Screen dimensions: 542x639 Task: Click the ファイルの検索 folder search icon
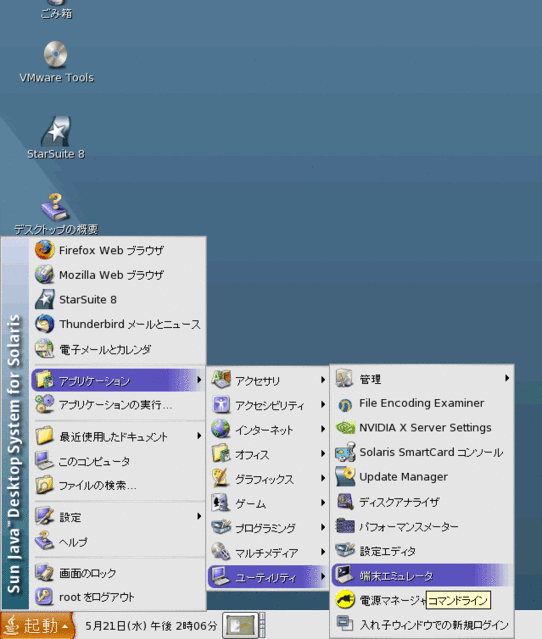(44, 485)
